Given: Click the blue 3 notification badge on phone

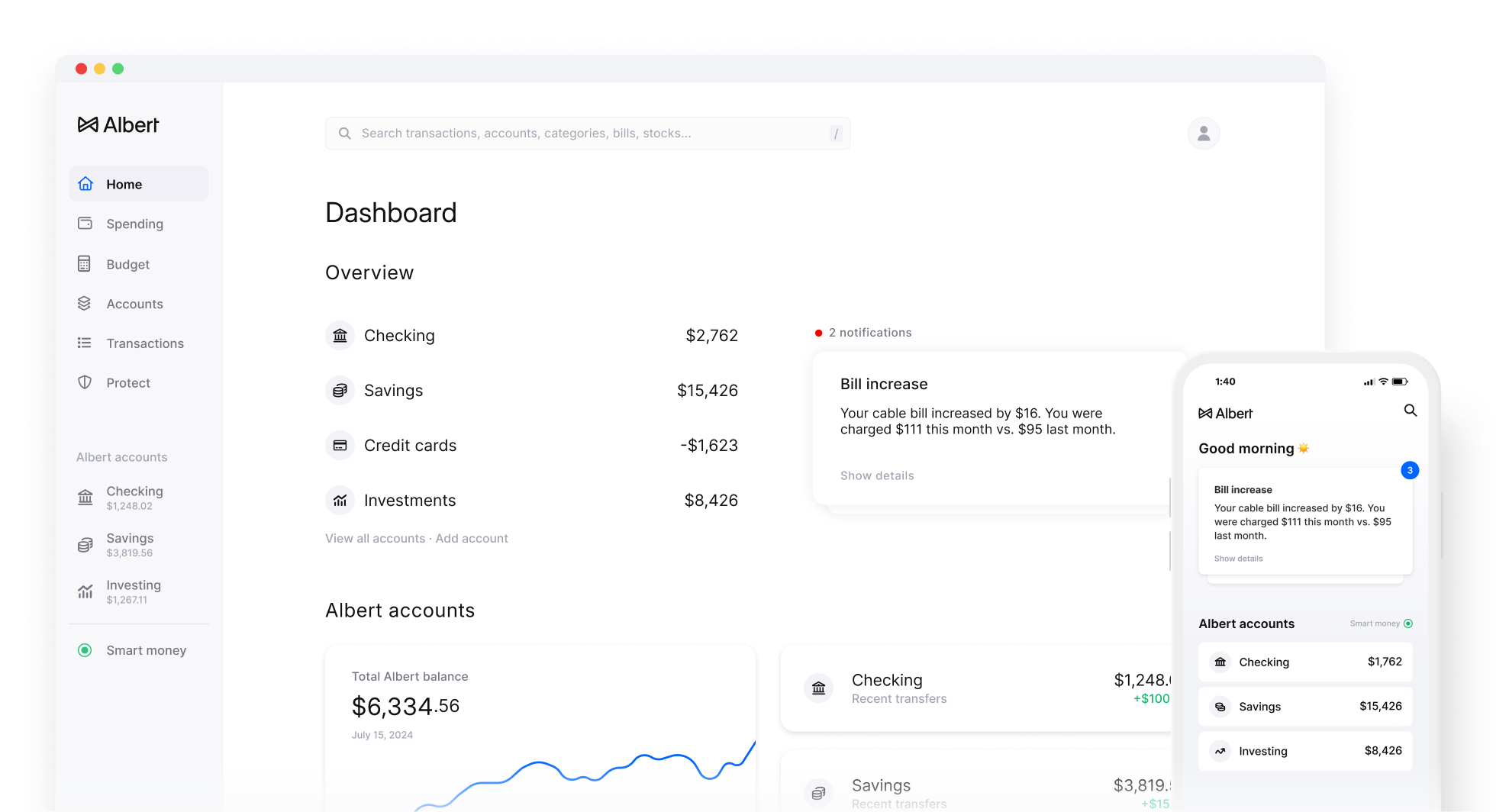Looking at the screenshot, I should point(1410,470).
